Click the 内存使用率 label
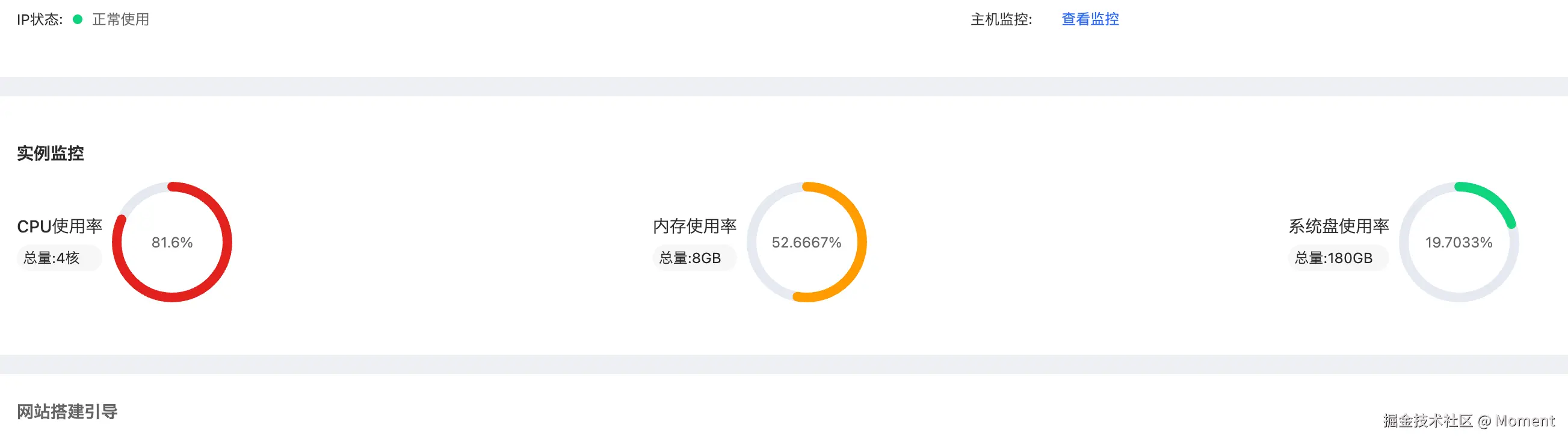The width and height of the screenshot is (1568, 442). click(x=694, y=226)
